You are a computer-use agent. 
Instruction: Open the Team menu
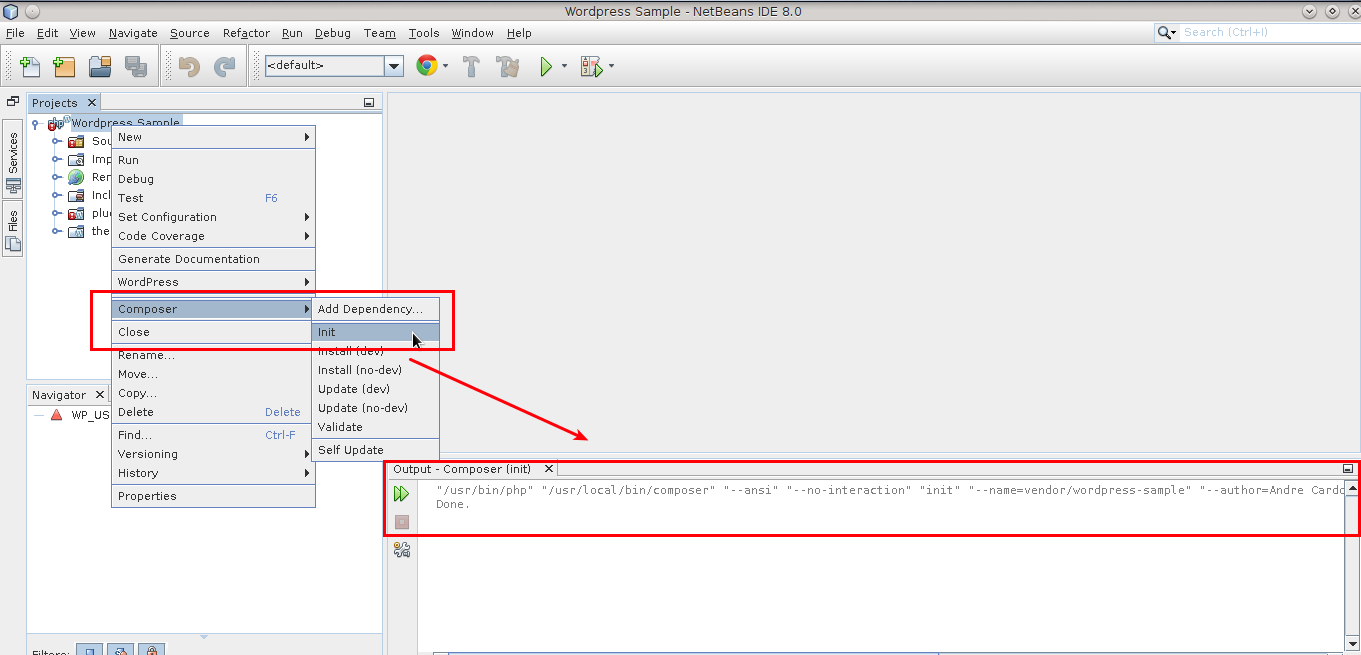379,33
